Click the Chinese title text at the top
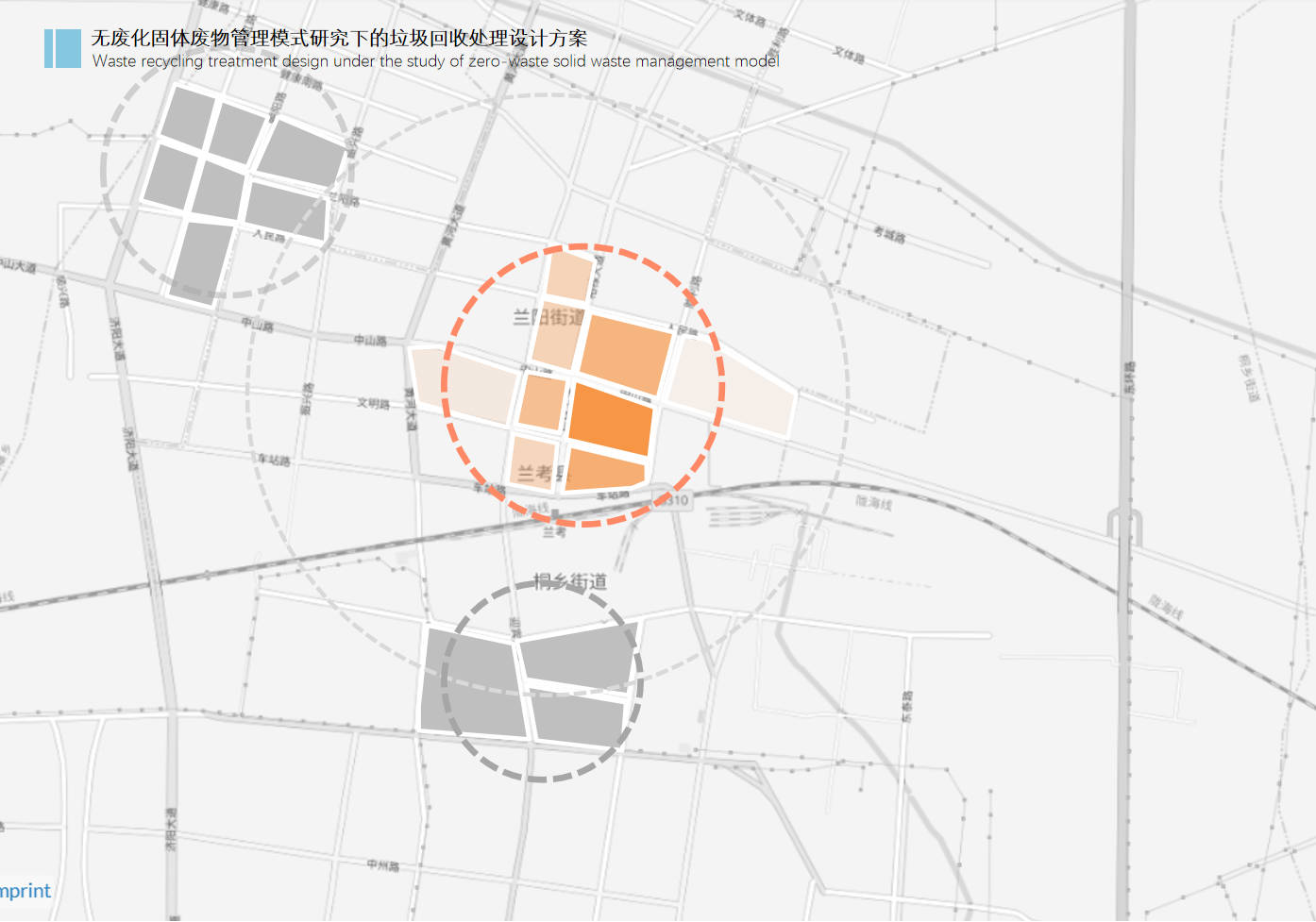 click(339, 38)
